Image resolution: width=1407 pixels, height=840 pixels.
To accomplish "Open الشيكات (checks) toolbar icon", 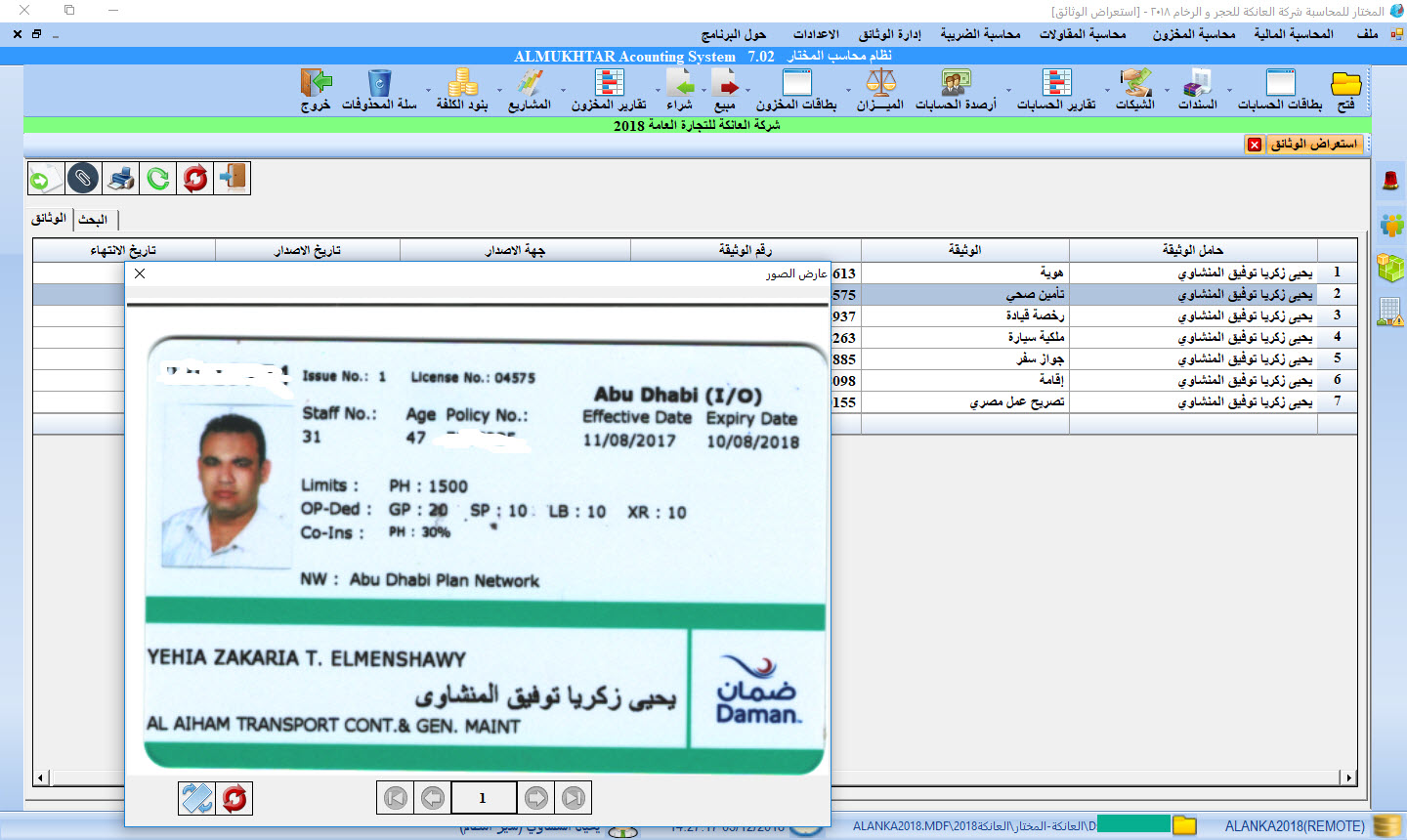I will [x=1135, y=89].
